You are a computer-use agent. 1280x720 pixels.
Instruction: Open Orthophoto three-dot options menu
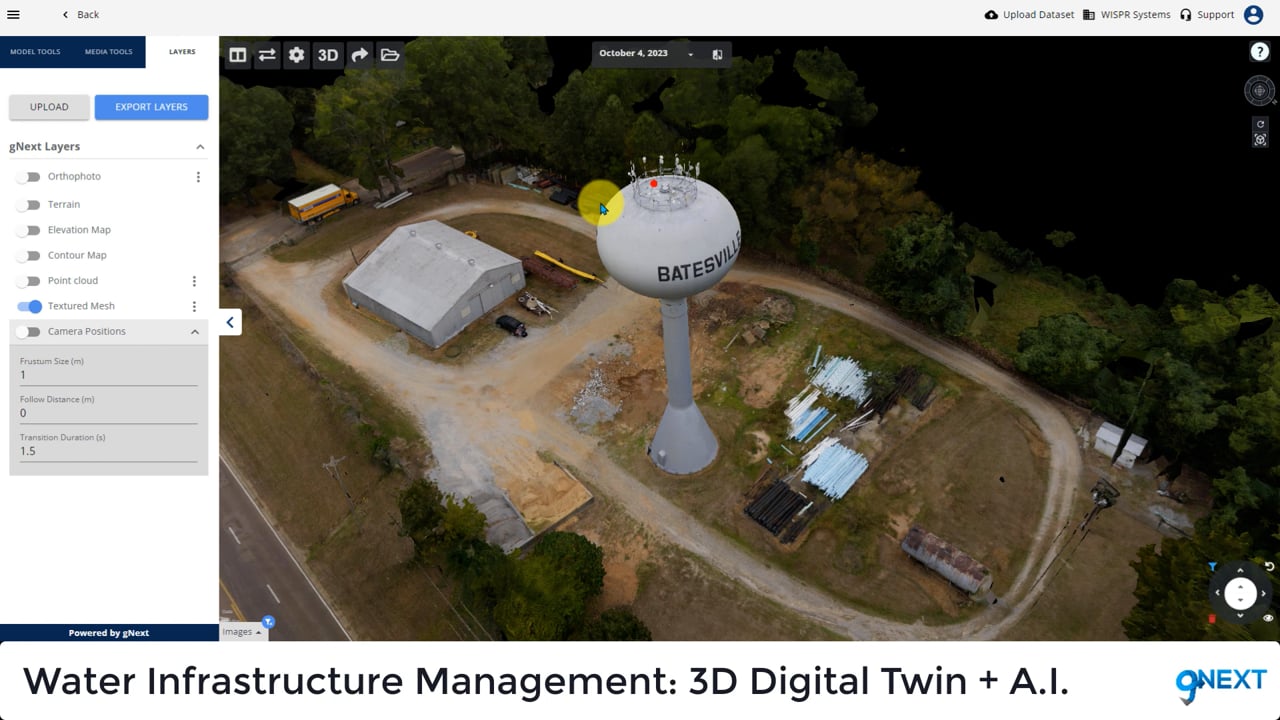click(198, 177)
